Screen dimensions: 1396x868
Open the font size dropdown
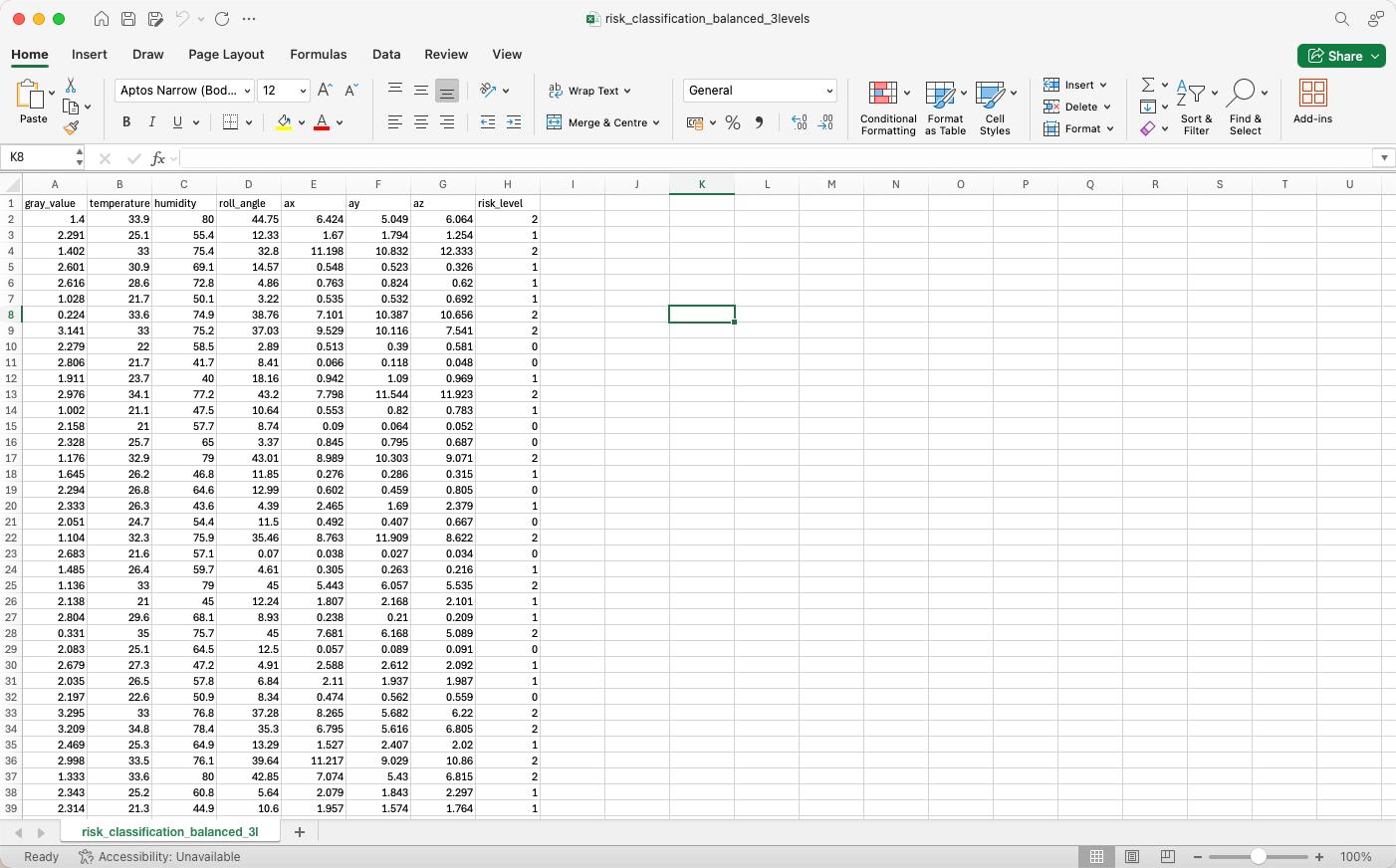pos(303,91)
